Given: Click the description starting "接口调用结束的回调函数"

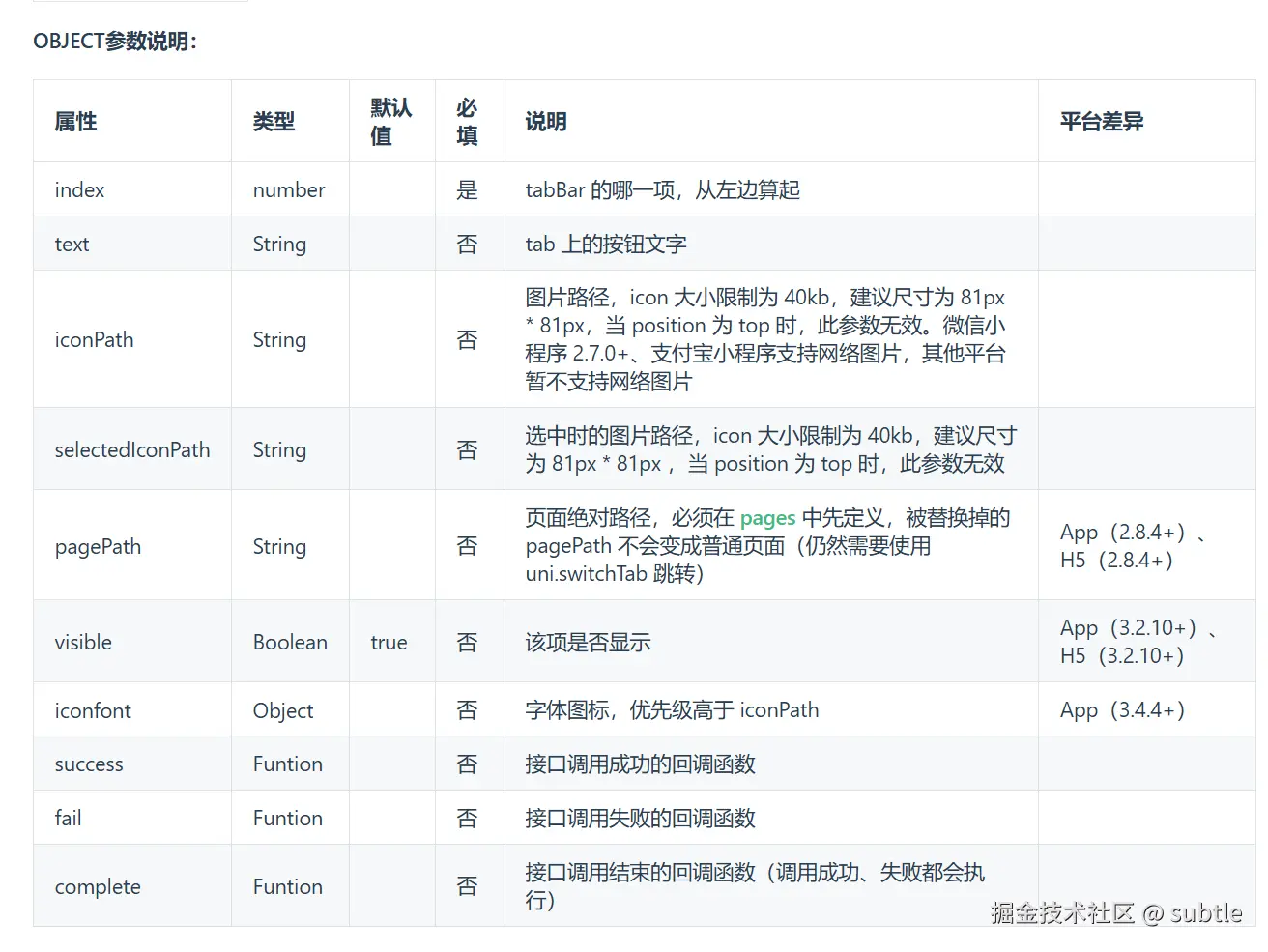Looking at the screenshot, I should click(756, 886).
